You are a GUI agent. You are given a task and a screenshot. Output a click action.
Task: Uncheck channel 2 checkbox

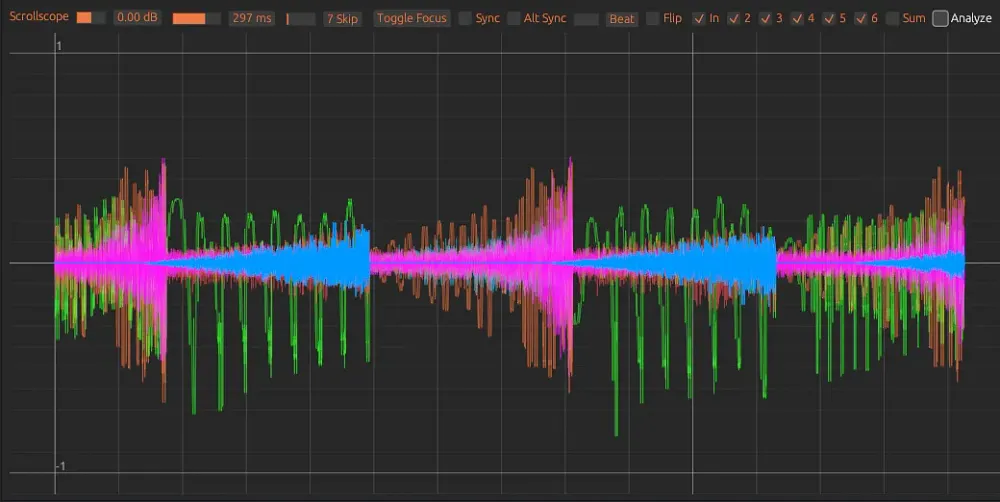pyautogui.click(x=734, y=19)
